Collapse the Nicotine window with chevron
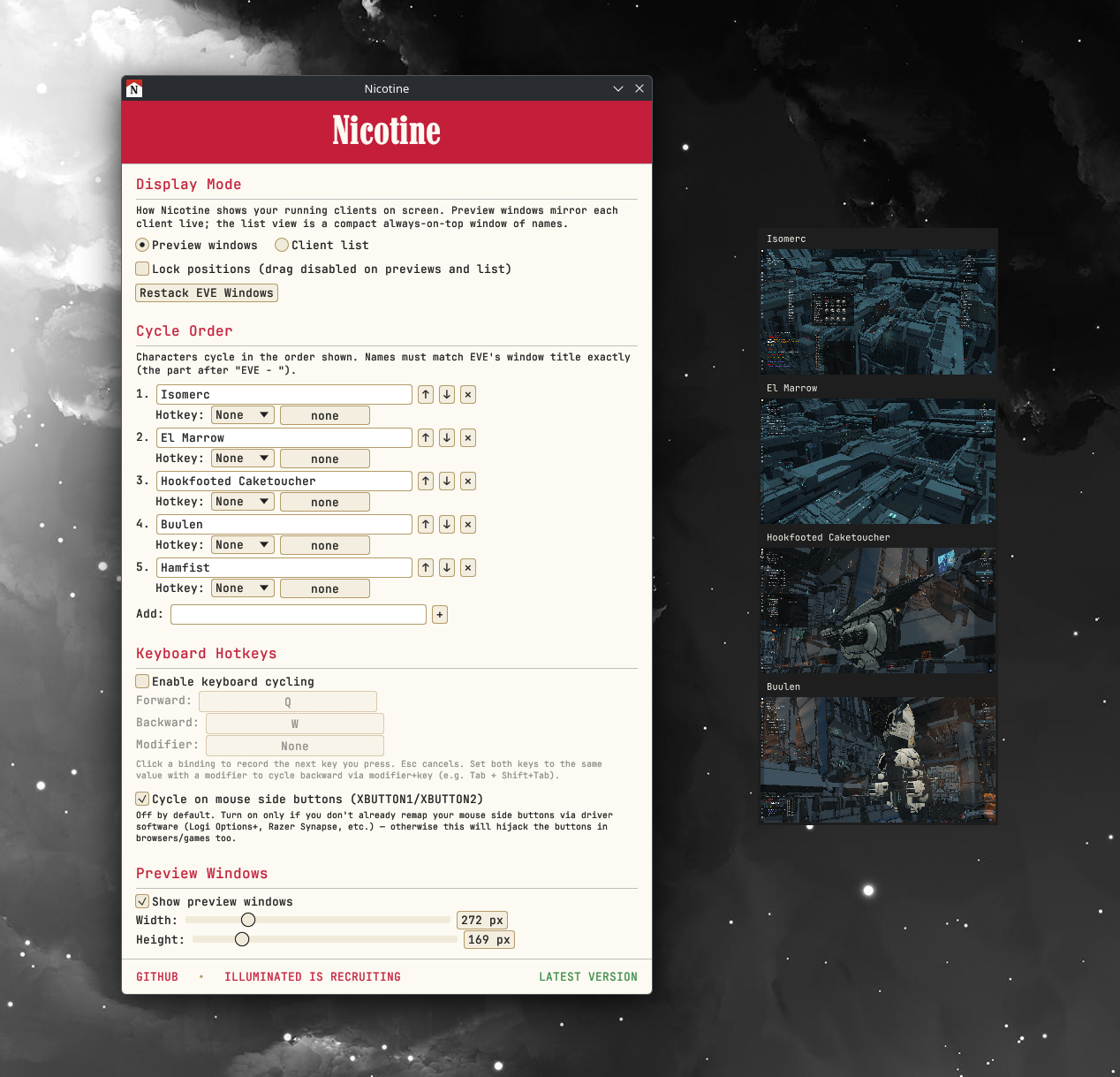The width and height of the screenshot is (1120, 1077). (618, 88)
